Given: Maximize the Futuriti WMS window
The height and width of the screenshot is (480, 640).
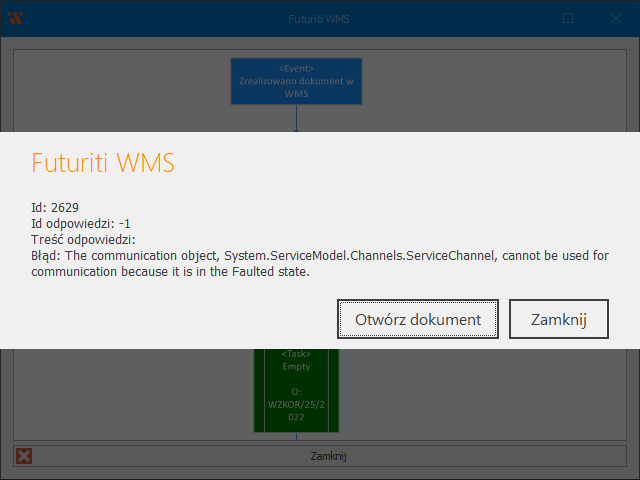Looking at the screenshot, I should click(x=568, y=18).
